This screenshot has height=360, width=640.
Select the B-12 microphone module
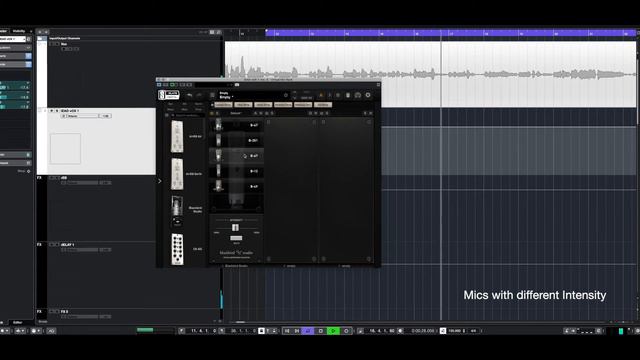[236, 171]
